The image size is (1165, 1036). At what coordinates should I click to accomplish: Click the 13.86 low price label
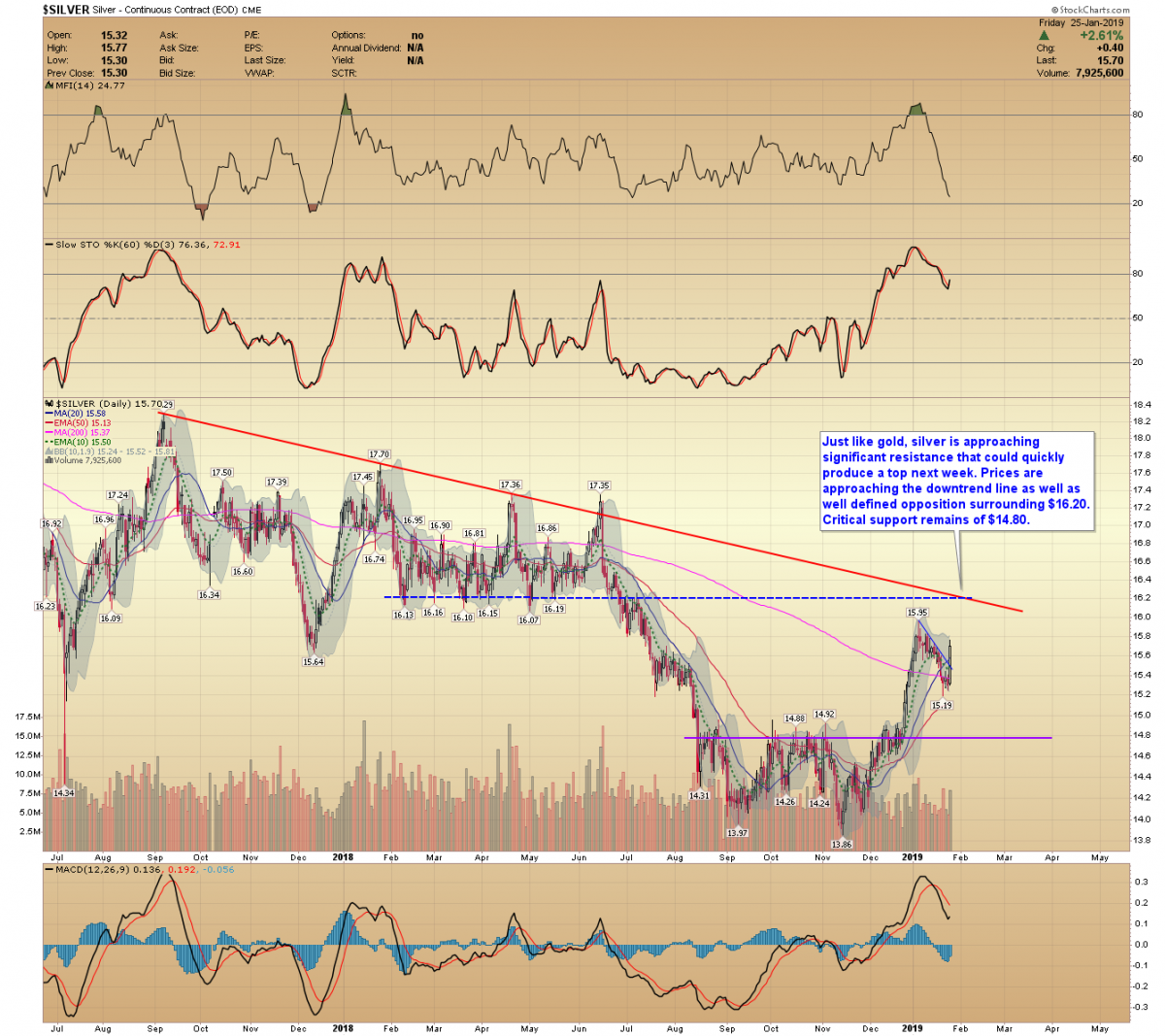[840, 844]
